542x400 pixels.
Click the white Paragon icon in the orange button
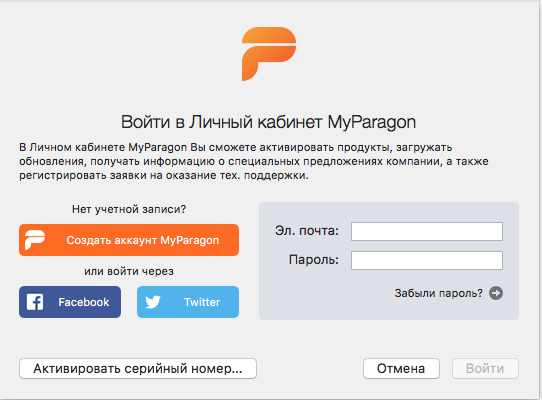(35, 240)
